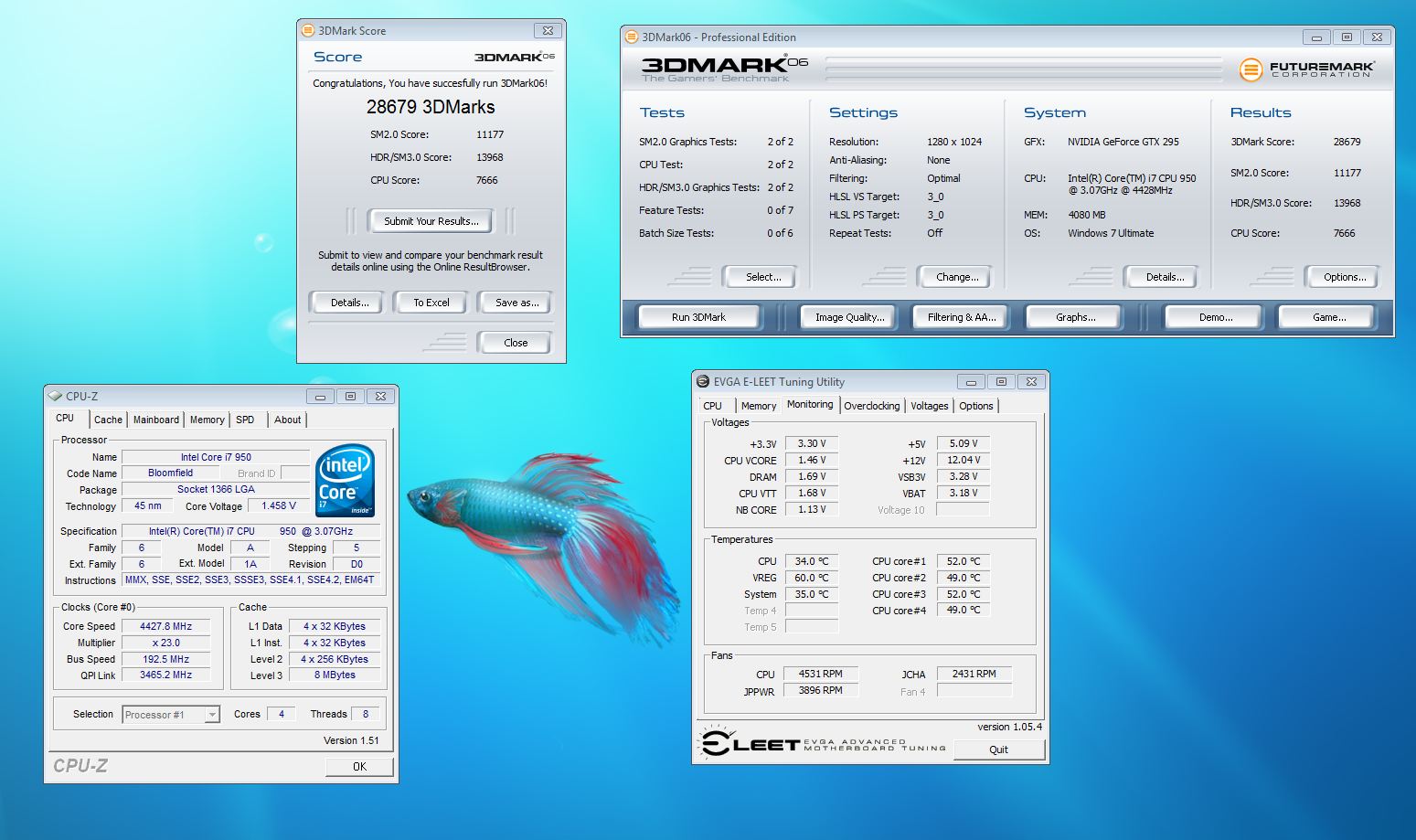Click the Run 3DMark button
Viewport: 1416px width, 840px height.
[x=698, y=317]
